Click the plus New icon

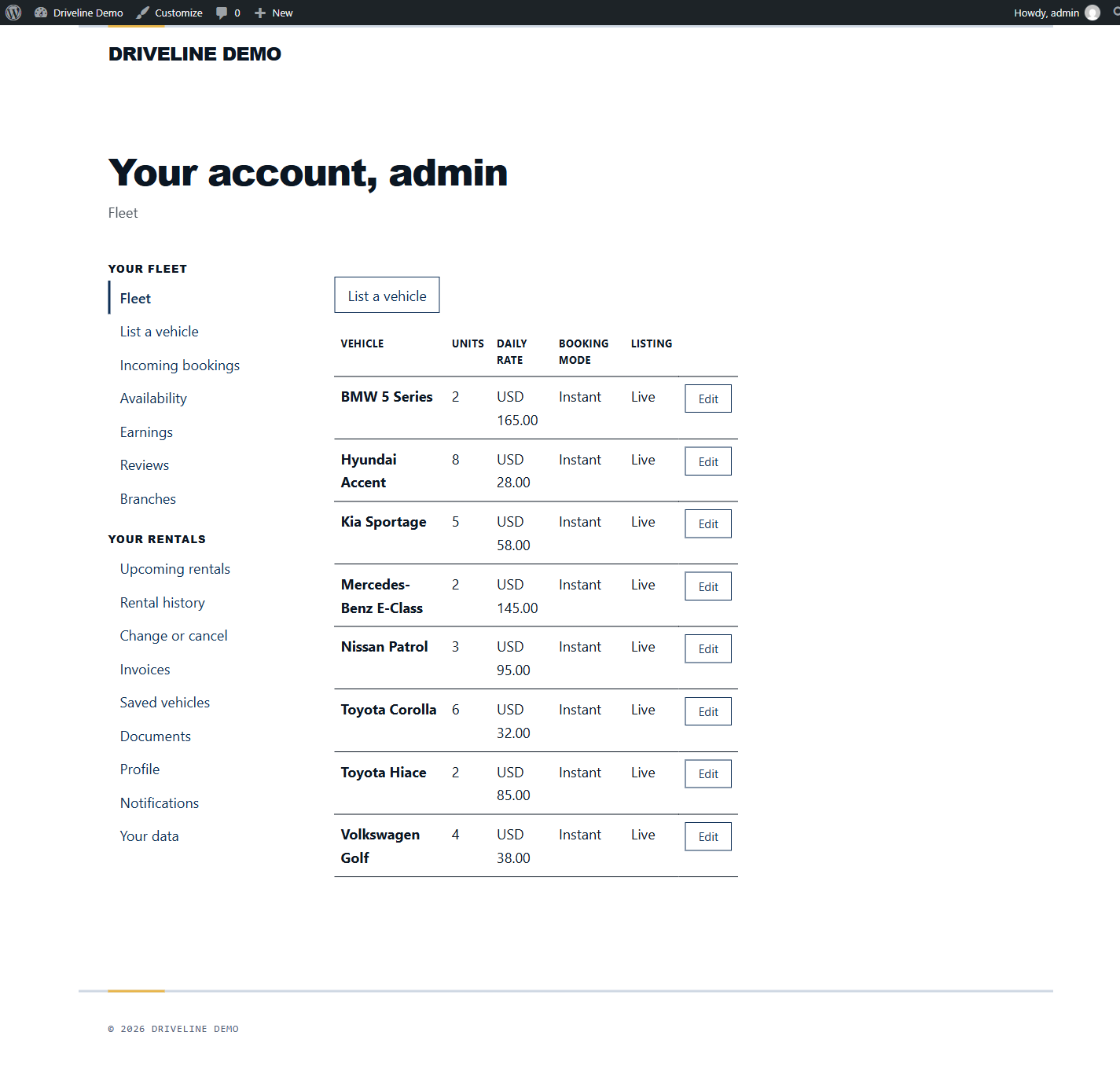click(260, 13)
